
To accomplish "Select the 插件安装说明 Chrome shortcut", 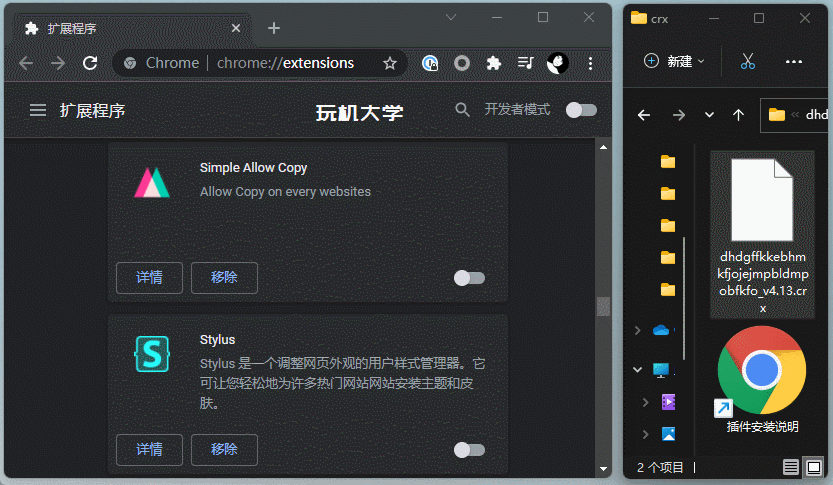I will pyautogui.click(x=762, y=381).
